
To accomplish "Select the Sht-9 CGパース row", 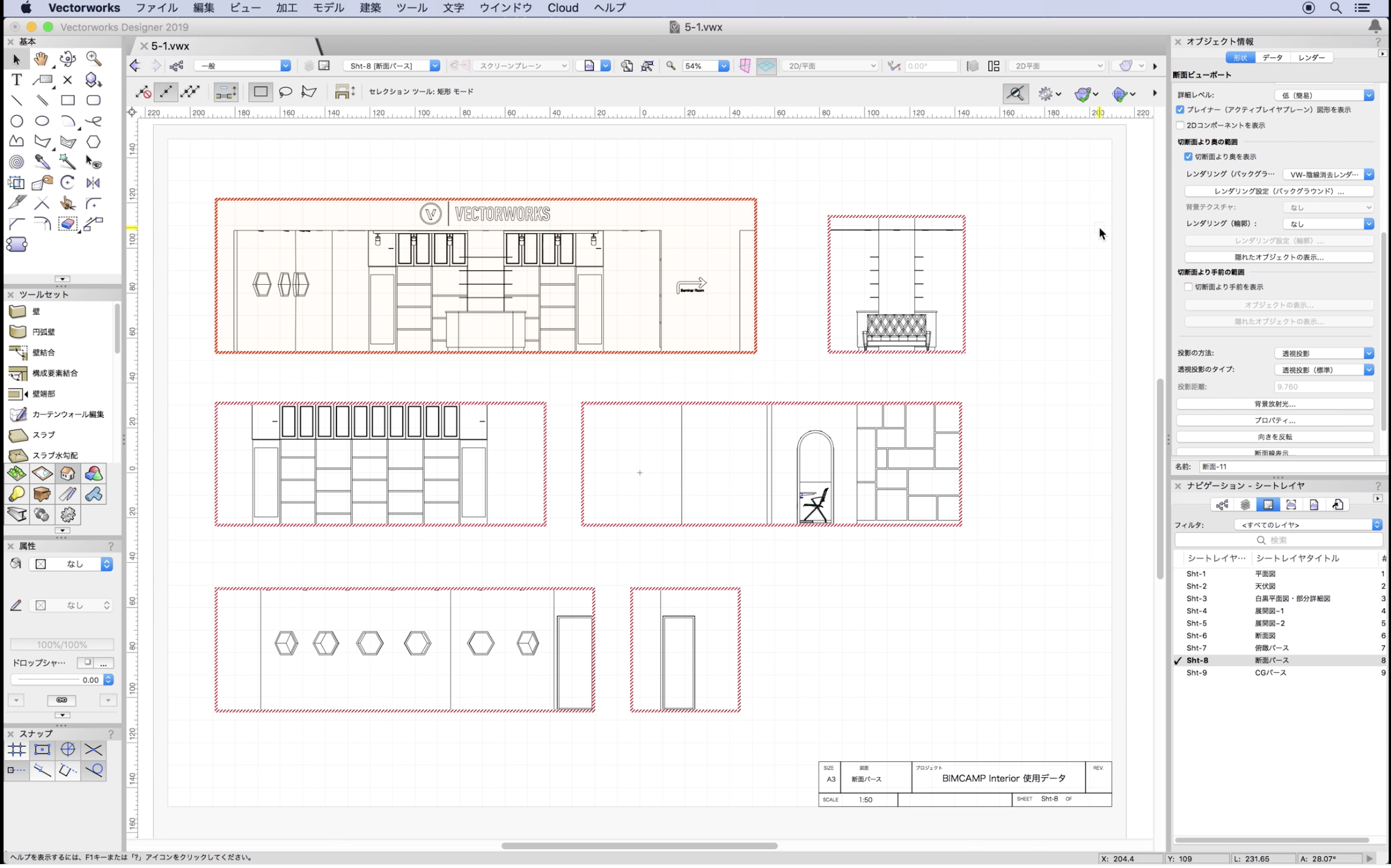I will pyautogui.click(x=1280, y=673).
